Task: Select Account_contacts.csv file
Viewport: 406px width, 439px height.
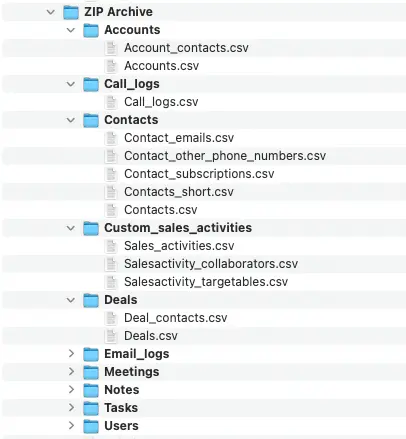Action: [186, 48]
